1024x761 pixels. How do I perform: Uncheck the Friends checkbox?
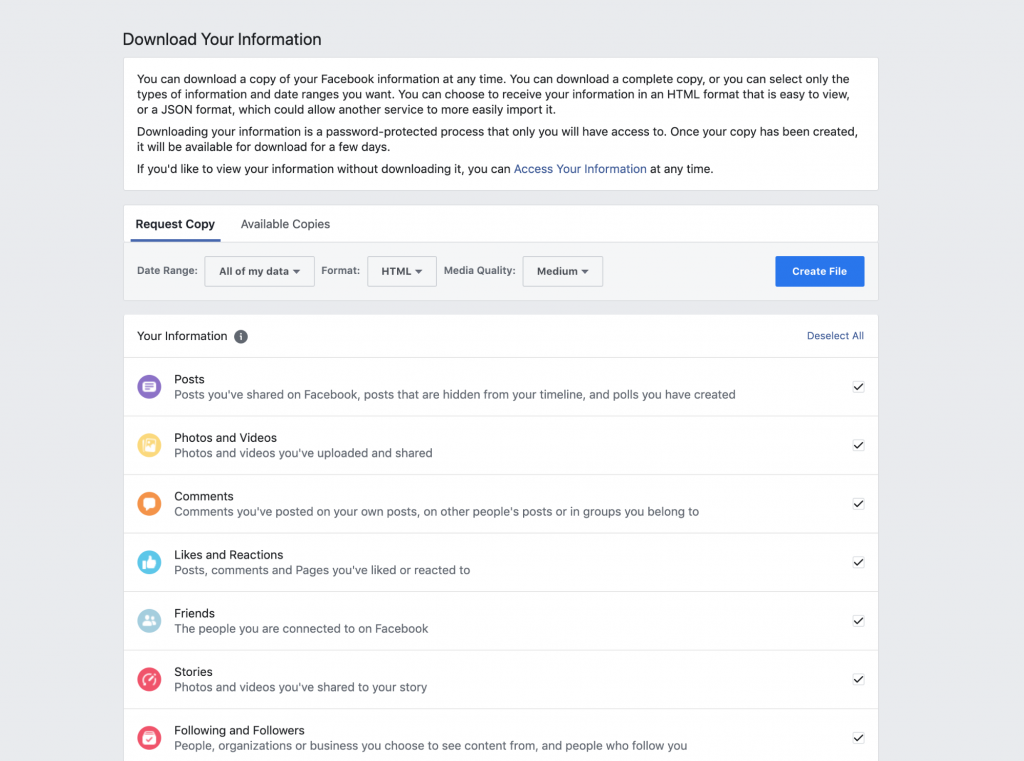[858, 621]
